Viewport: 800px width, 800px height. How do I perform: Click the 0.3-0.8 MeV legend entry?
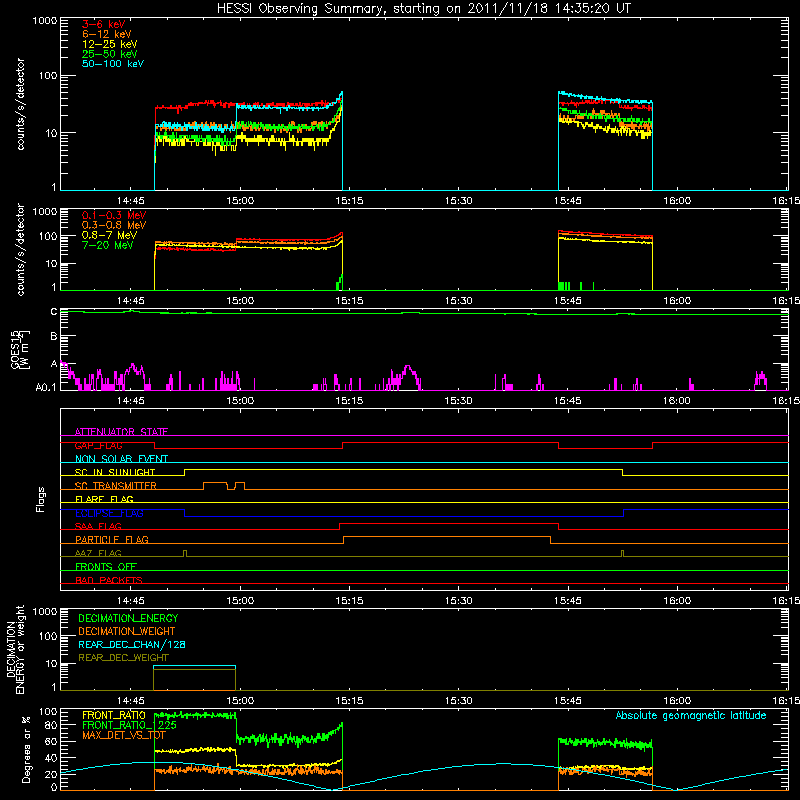(x=114, y=225)
